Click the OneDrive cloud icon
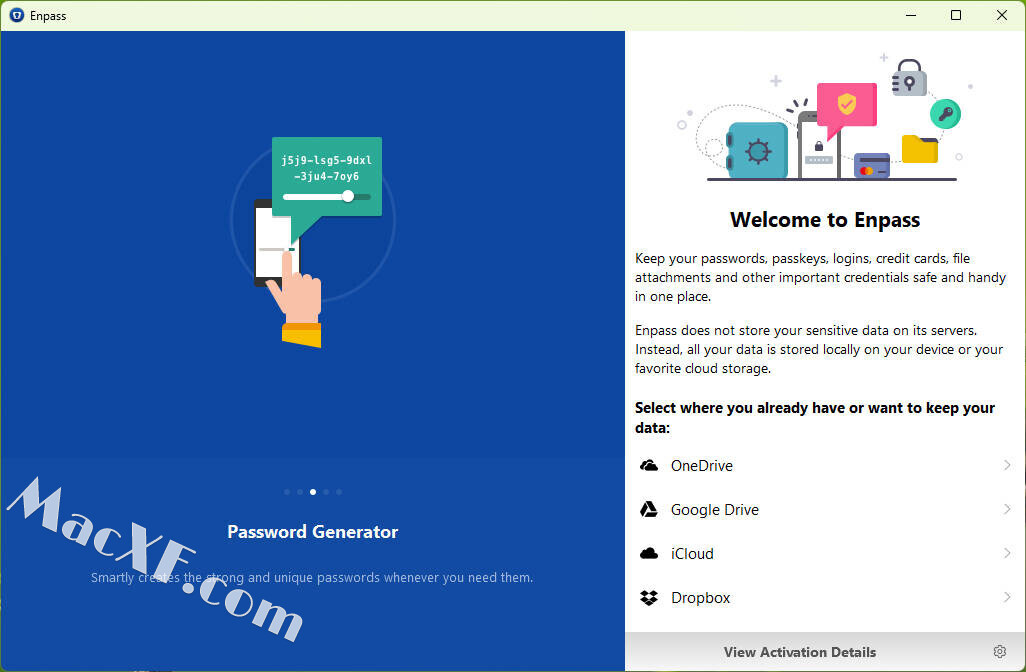Image resolution: width=1026 pixels, height=672 pixels. point(648,466)
